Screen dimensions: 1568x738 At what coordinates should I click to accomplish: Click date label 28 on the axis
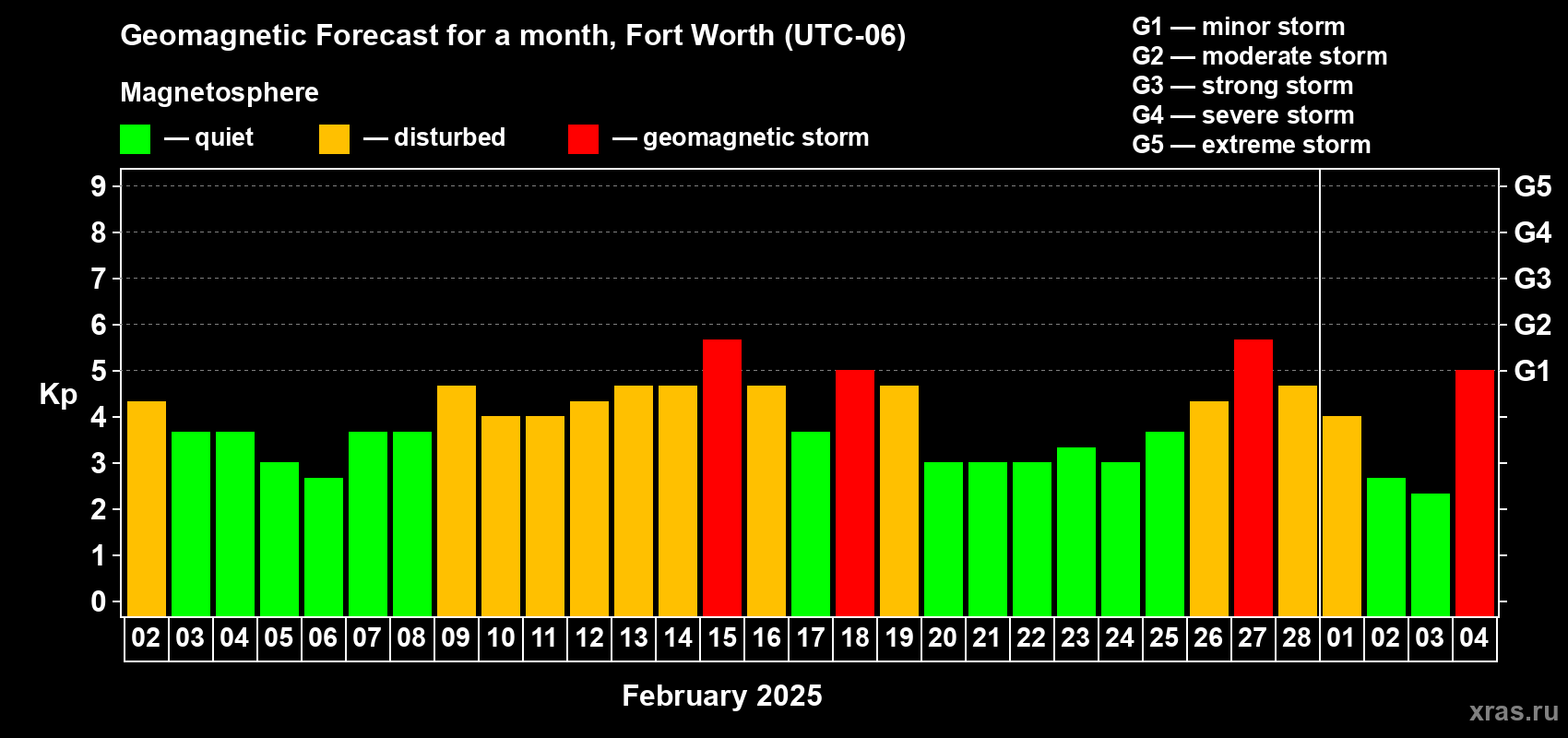coord(1297,638)
